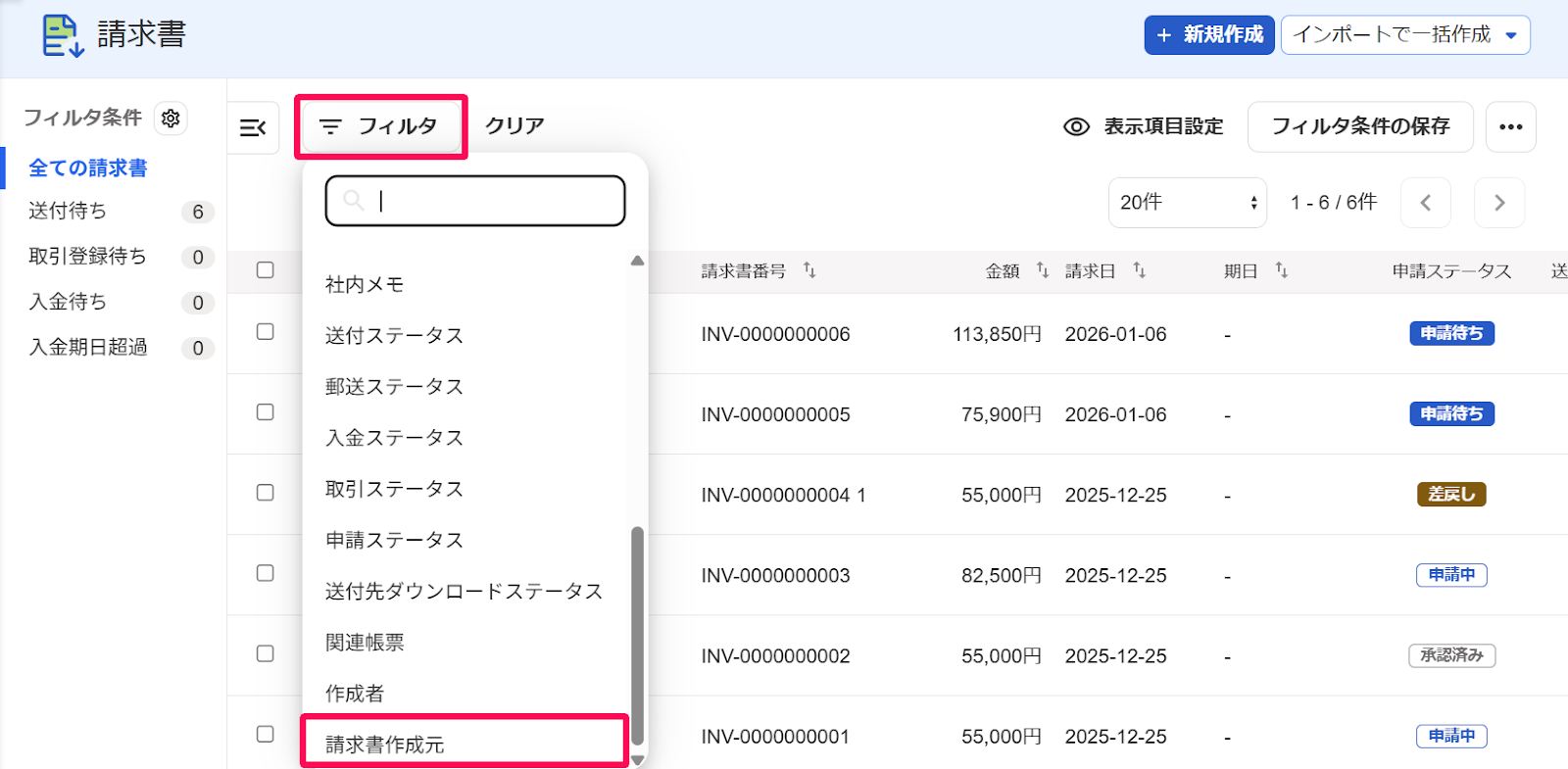Open the three-dot more options menu
1568x769 pixels.
coord(1510,126)
